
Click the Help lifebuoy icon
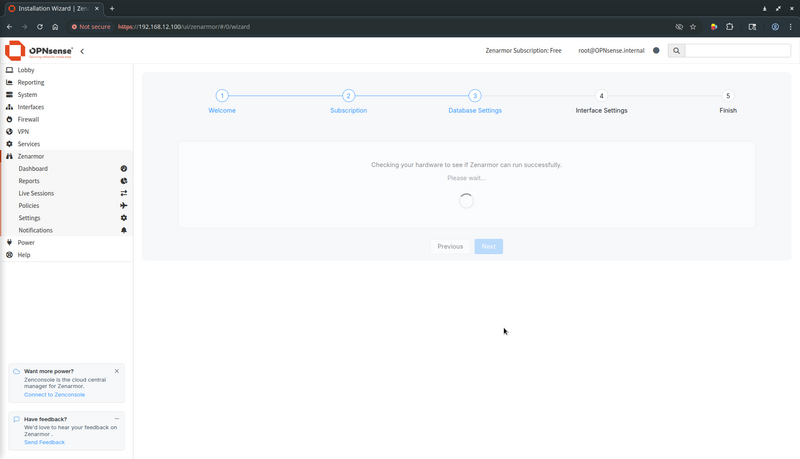[9, 254]
